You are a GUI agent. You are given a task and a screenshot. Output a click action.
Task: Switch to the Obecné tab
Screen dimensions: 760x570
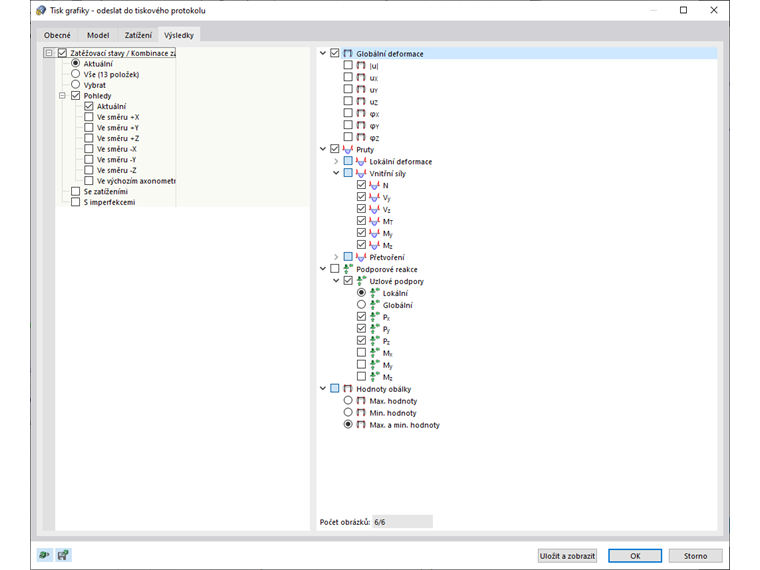click(x=57, y=35)
